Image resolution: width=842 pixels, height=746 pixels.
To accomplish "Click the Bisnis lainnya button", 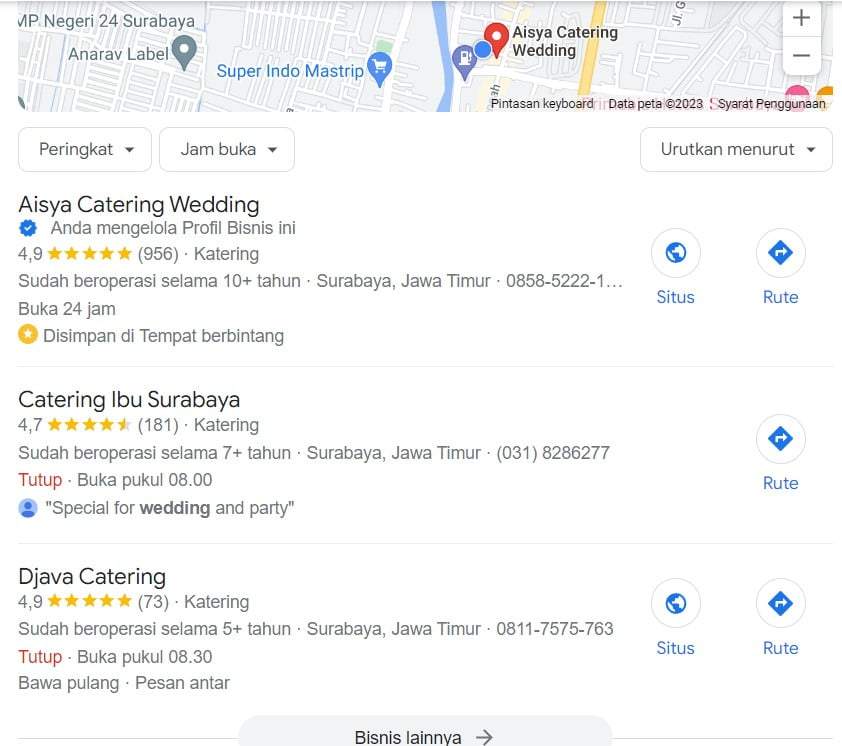I will coord(424,735).
